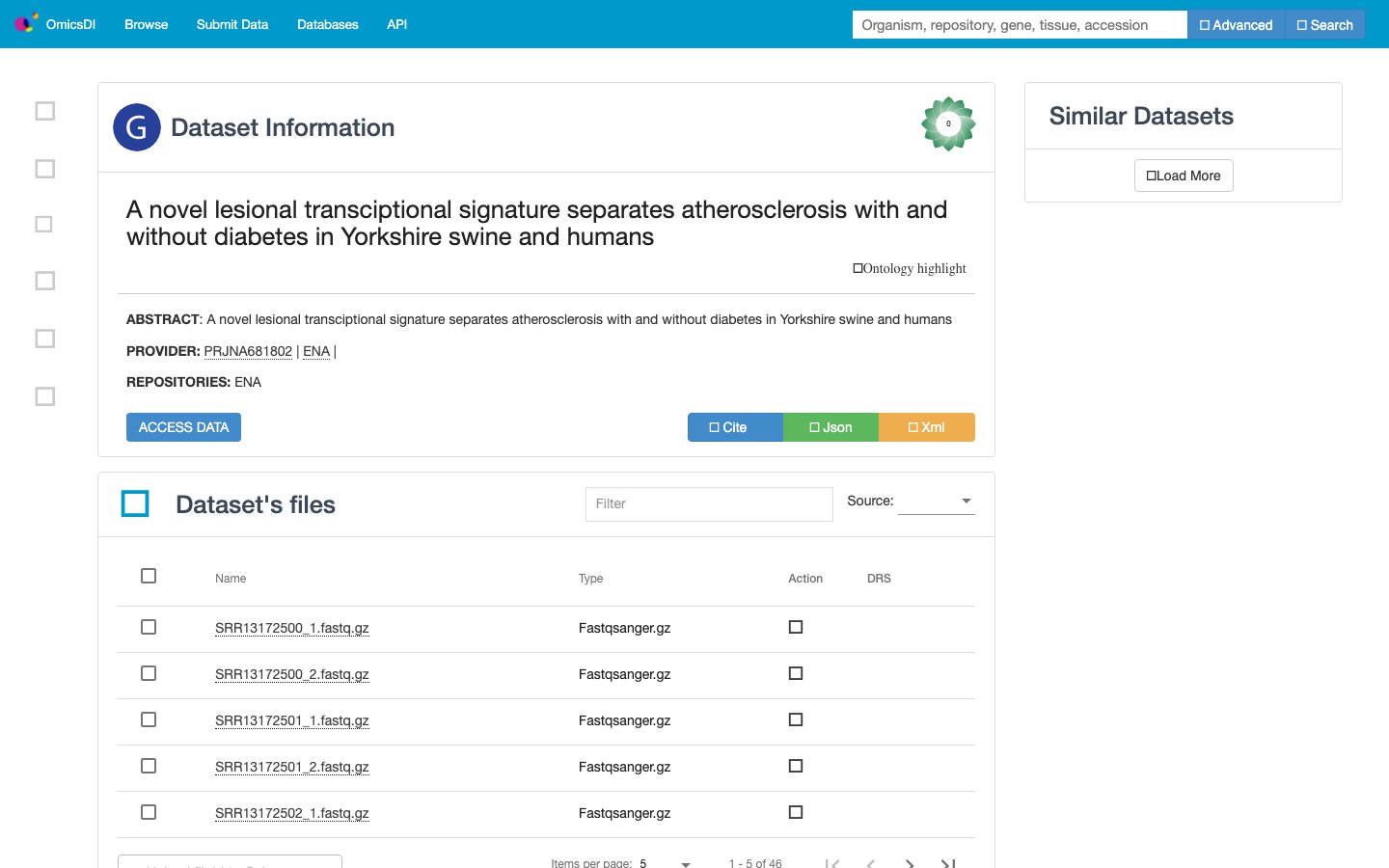Click the action icon for SRR13172500_2.fastq.gz

[x=796, y=673]
